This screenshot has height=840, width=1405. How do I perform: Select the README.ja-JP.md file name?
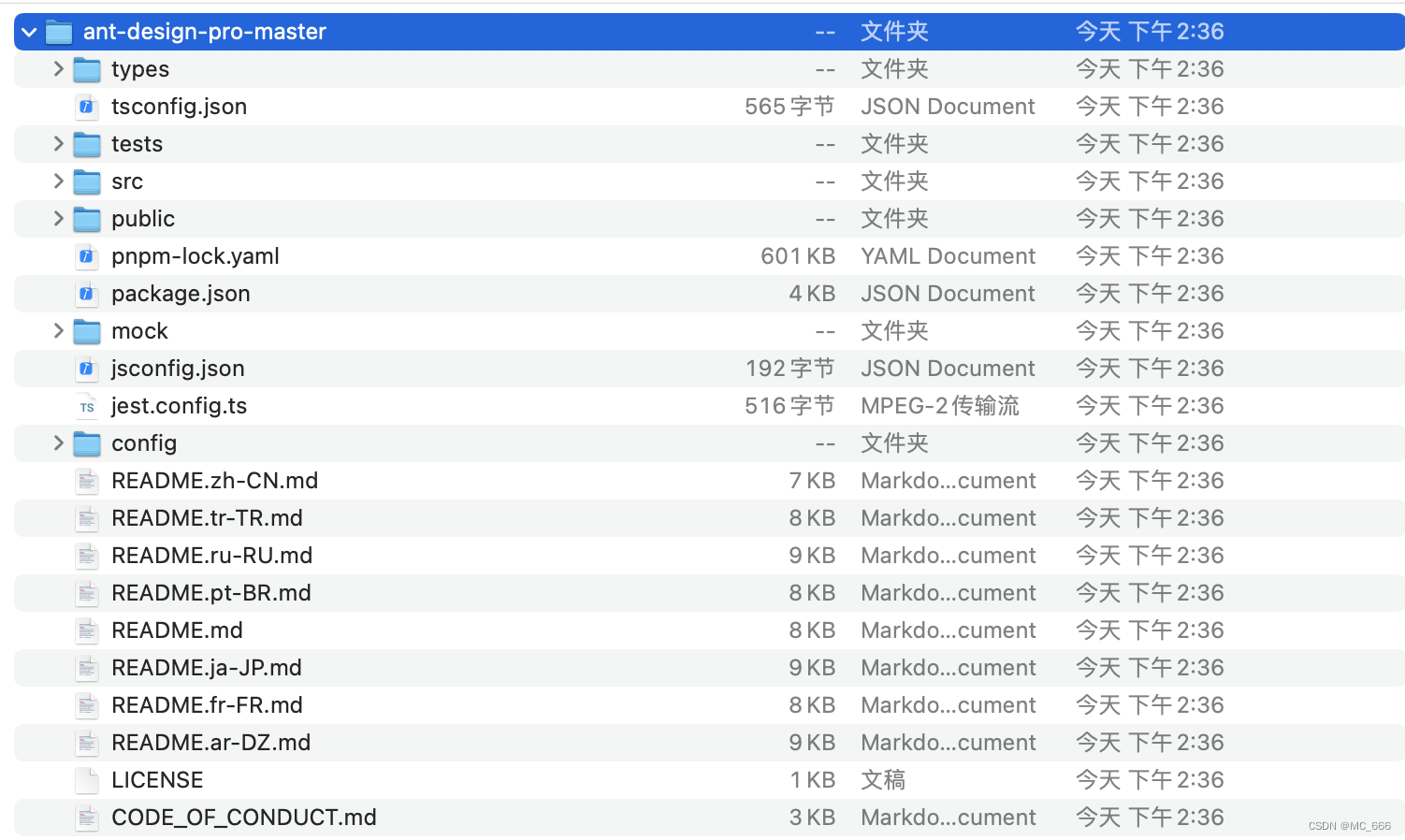207,668
